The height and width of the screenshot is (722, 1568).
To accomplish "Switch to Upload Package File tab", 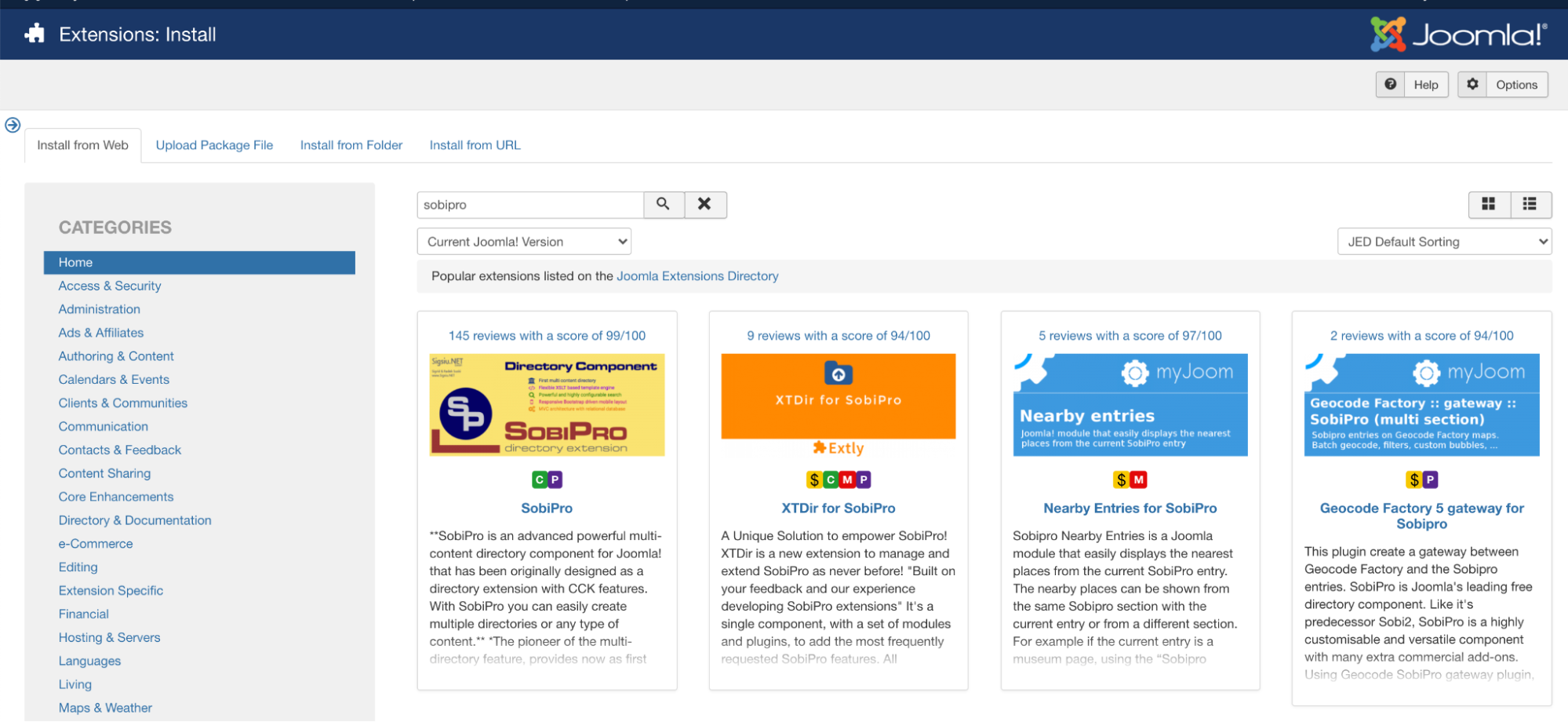I will [x=214, y=145].
